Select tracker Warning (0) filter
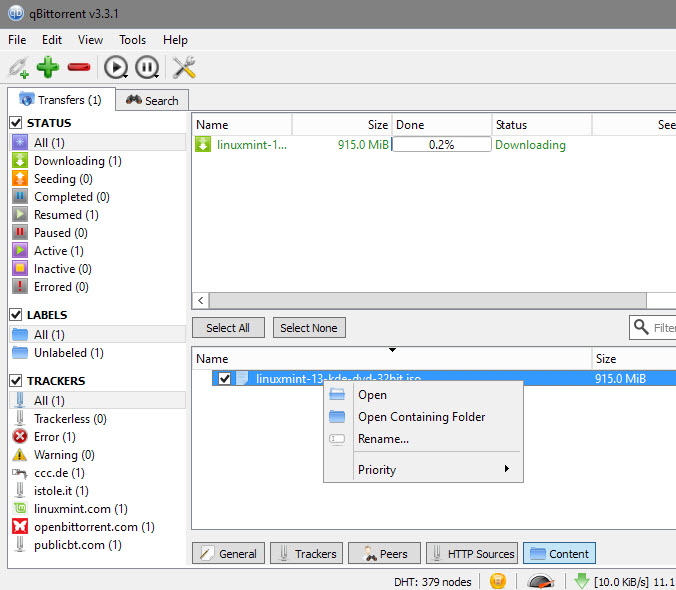 tap(64, 455)
